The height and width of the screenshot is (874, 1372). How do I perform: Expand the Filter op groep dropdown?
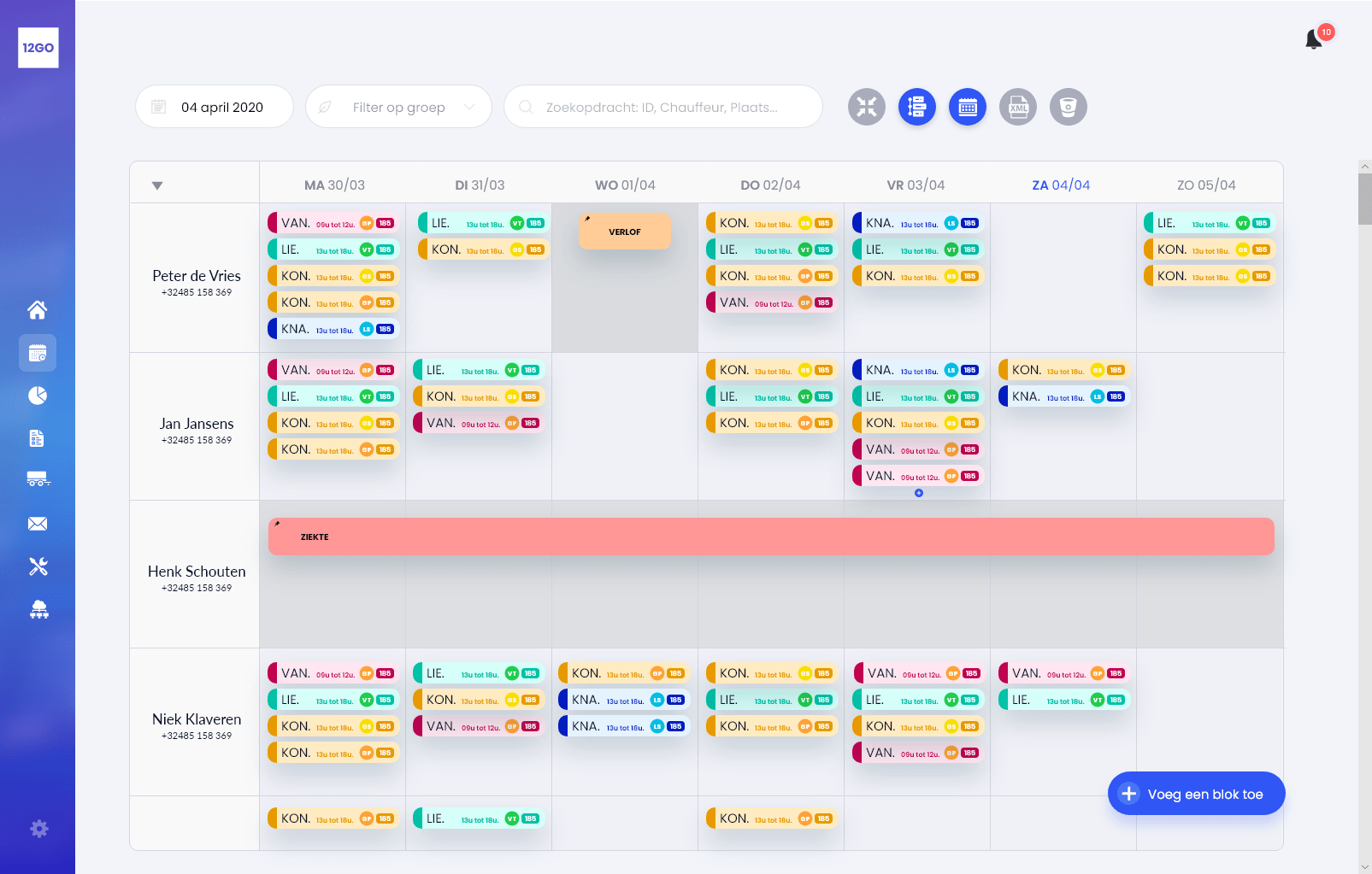pos(398,107)
